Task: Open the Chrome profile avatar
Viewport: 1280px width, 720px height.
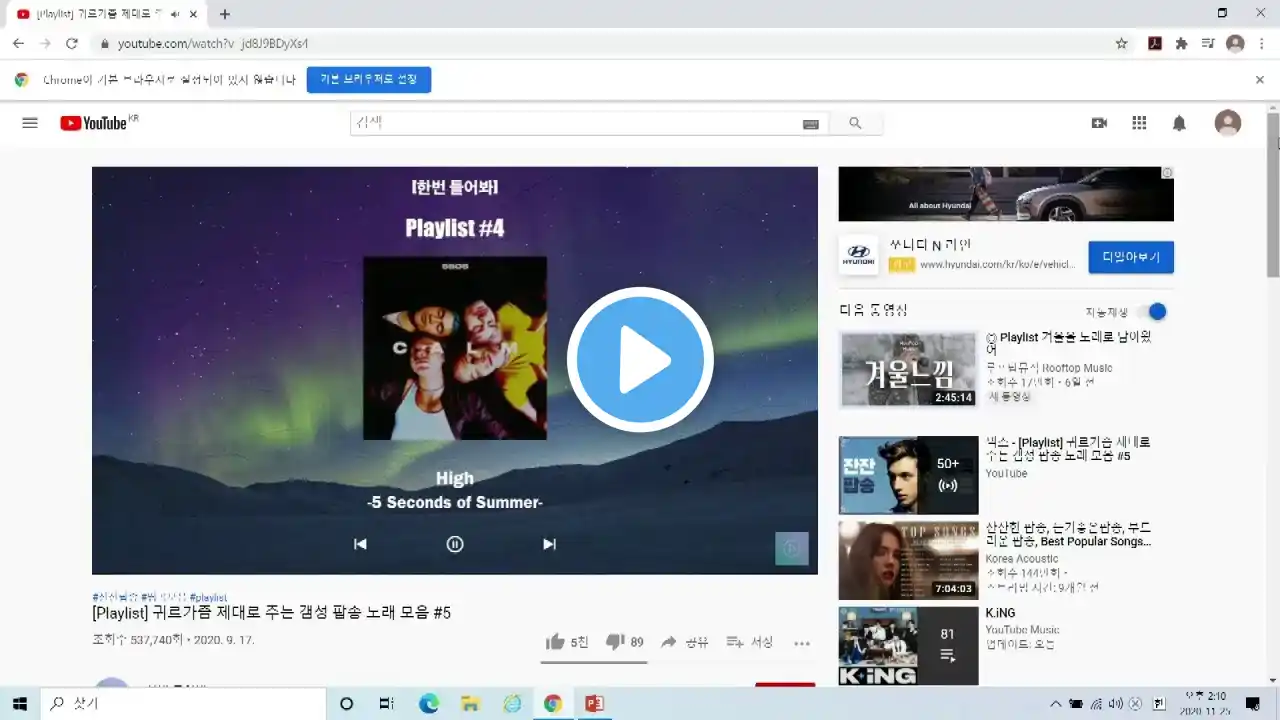Action: [1235, 43]
